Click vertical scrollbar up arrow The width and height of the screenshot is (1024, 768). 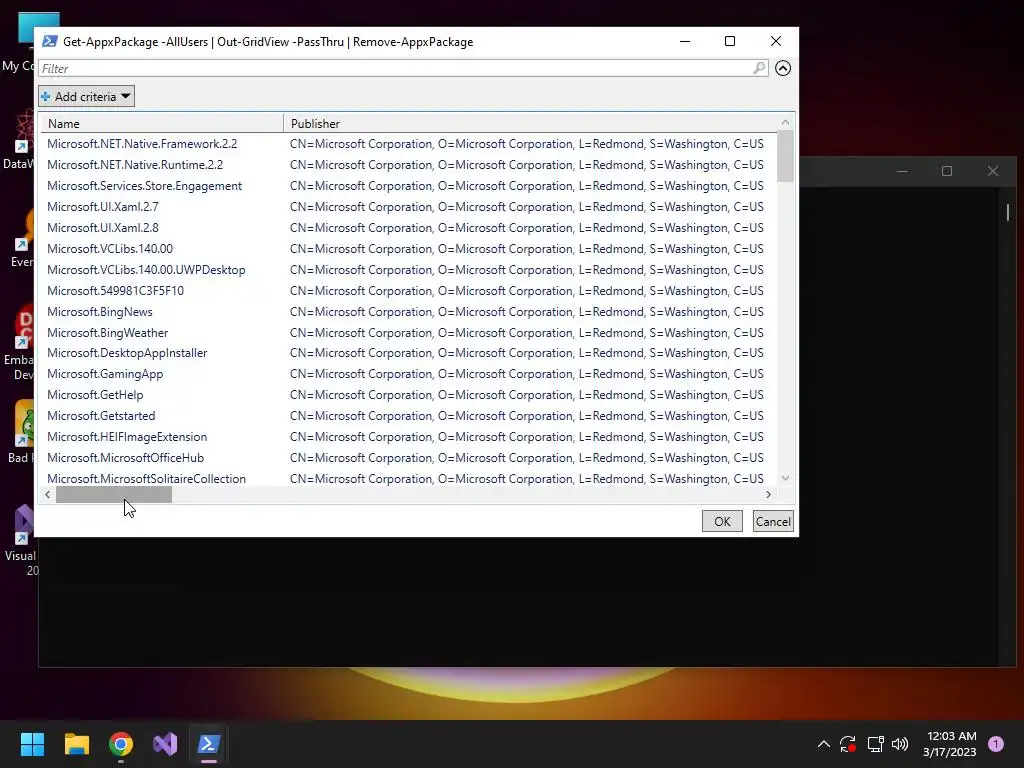pos(786,123)
